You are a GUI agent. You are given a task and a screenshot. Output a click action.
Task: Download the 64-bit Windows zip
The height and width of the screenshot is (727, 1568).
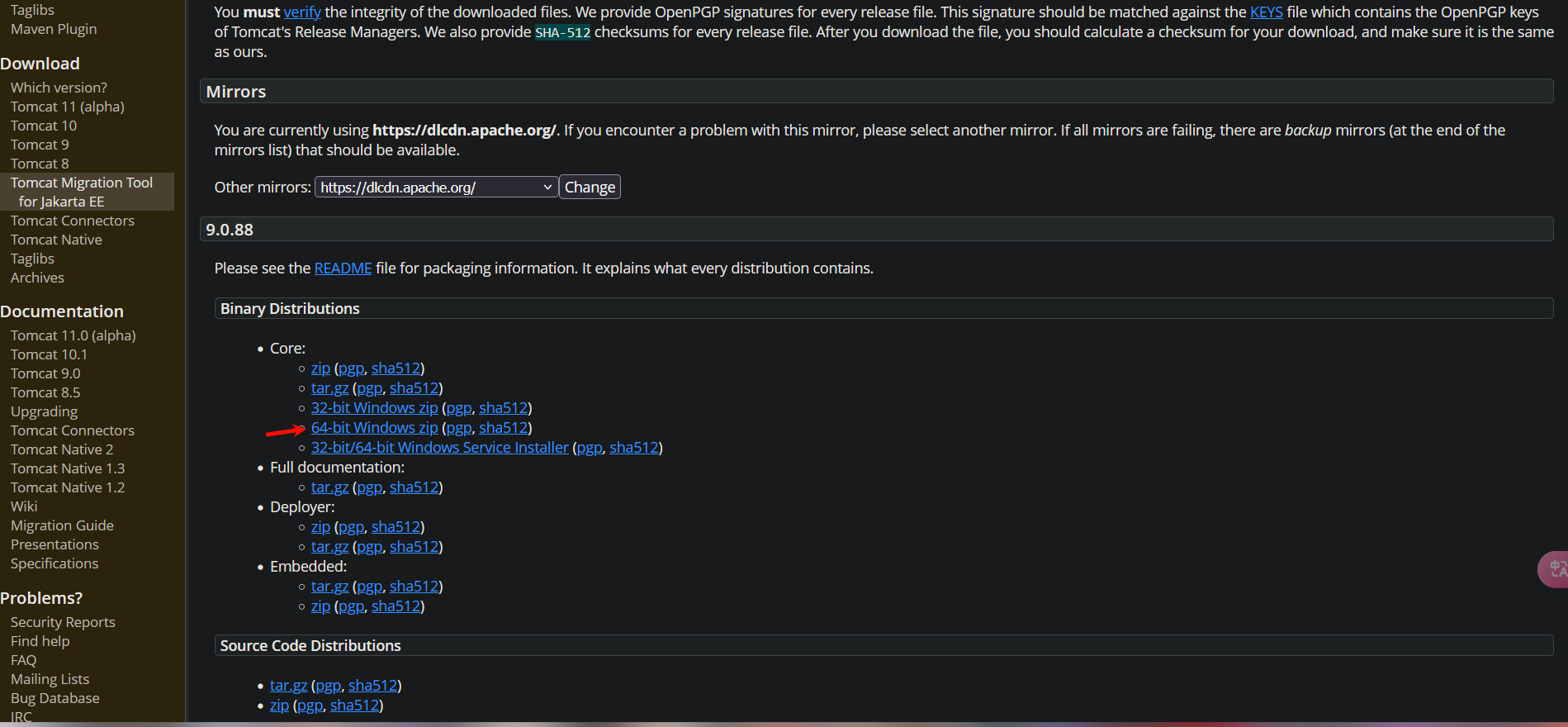pyautogui.click(x=374, y=428)
